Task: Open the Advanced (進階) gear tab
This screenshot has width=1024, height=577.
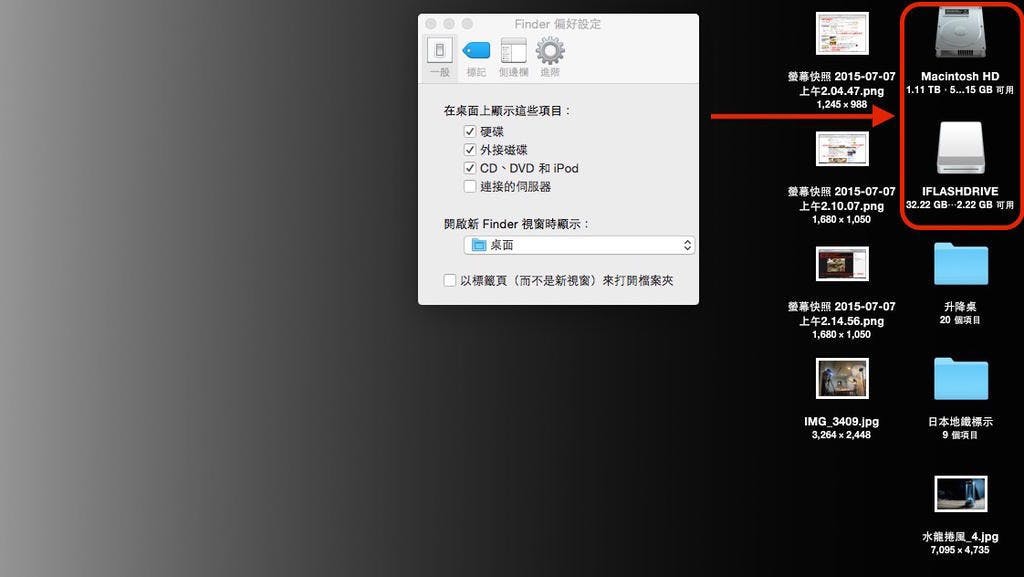Action: [550, 57]
